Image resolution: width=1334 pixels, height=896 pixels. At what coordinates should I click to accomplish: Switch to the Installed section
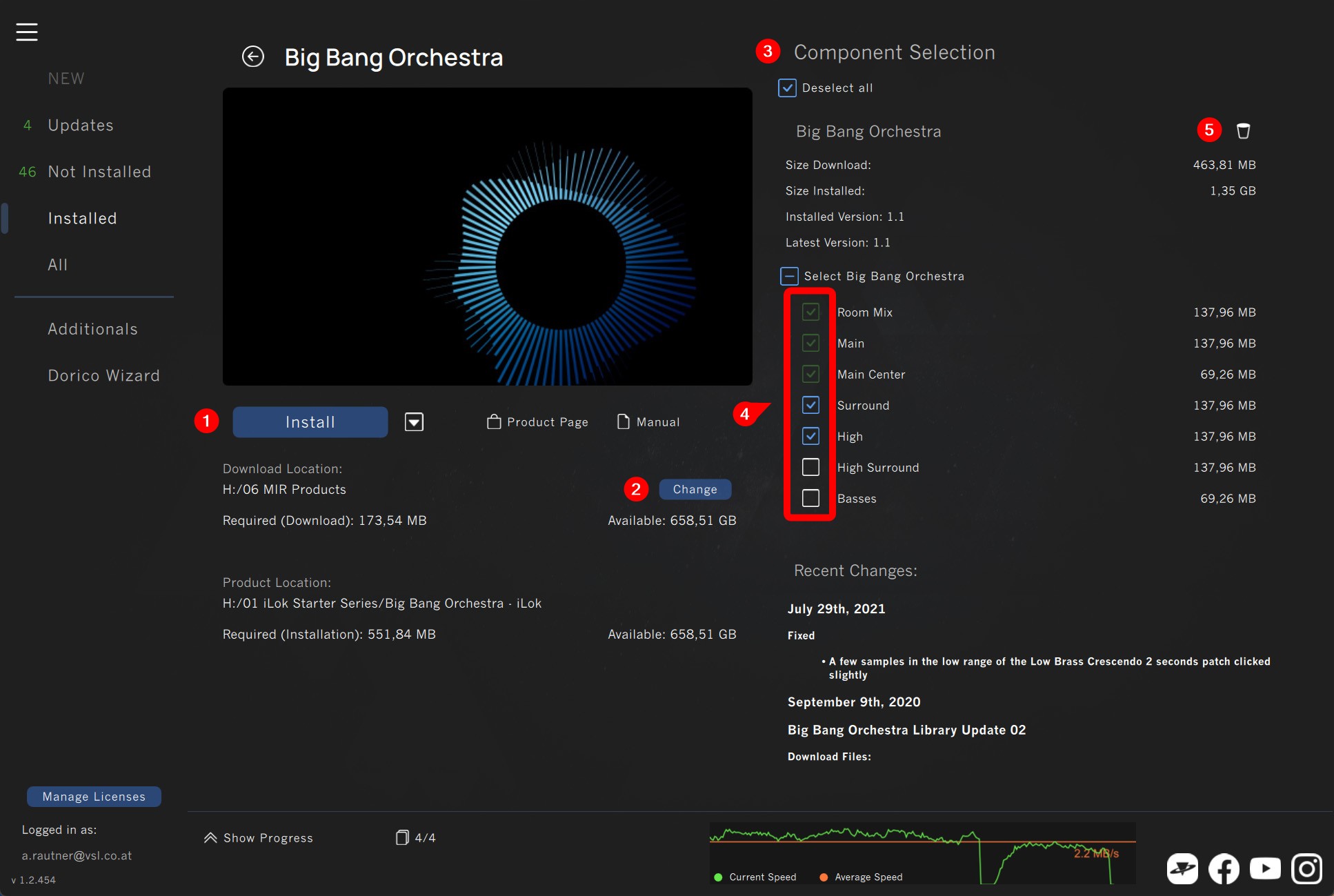click(82, 219)
